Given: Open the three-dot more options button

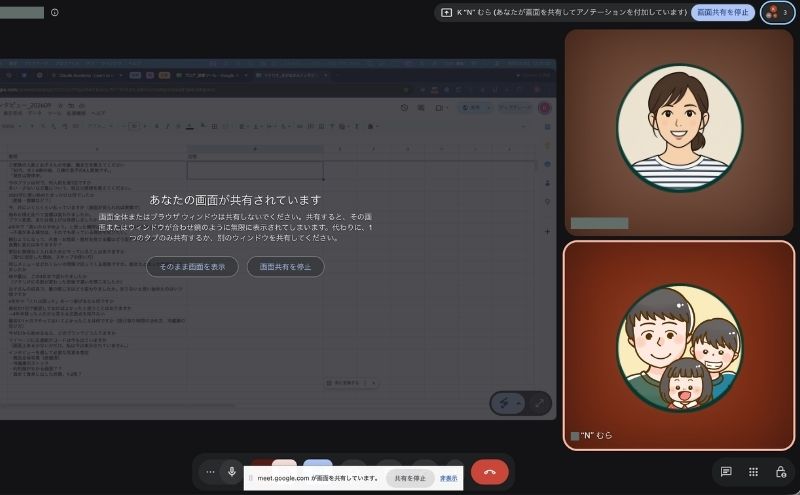Looking at the screenshot, I should click(x=210, y=472).
